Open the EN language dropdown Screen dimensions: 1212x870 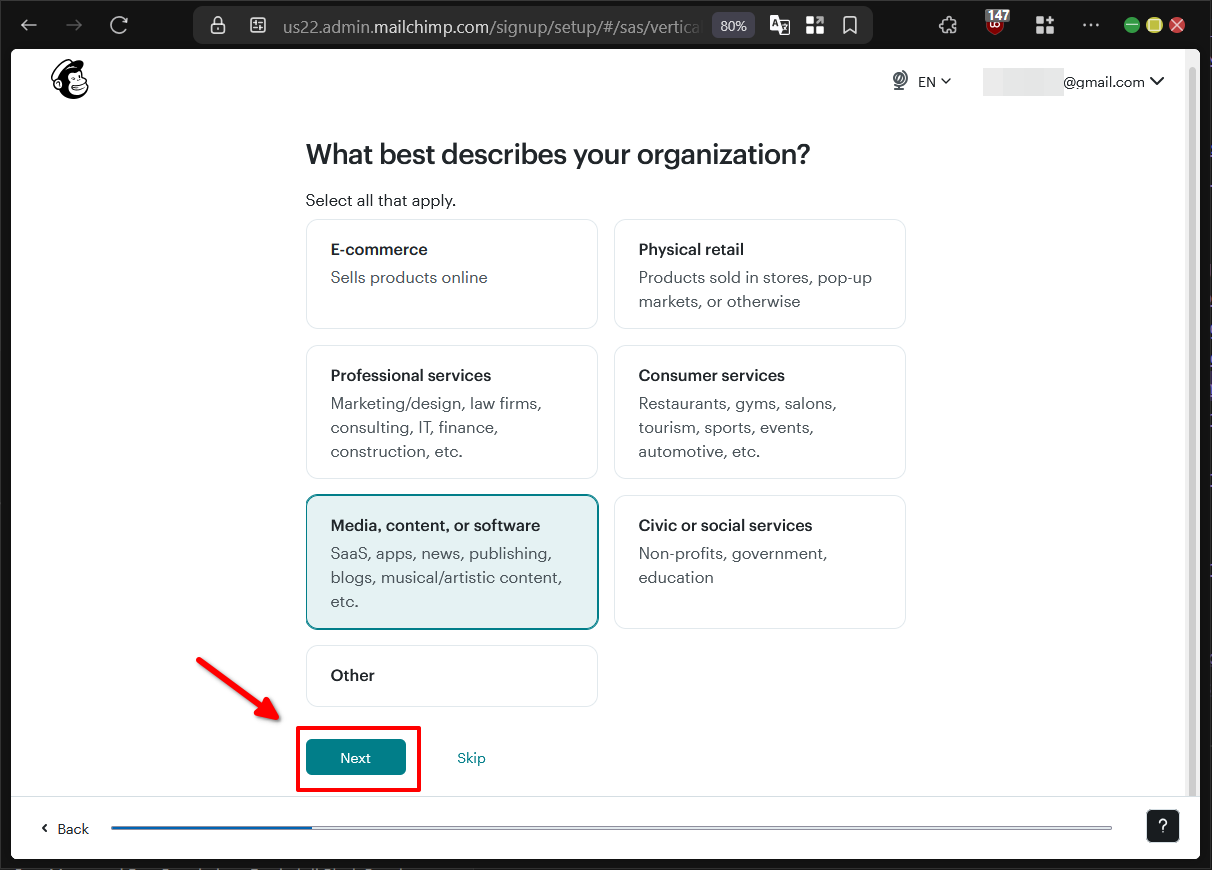[932, 81]
